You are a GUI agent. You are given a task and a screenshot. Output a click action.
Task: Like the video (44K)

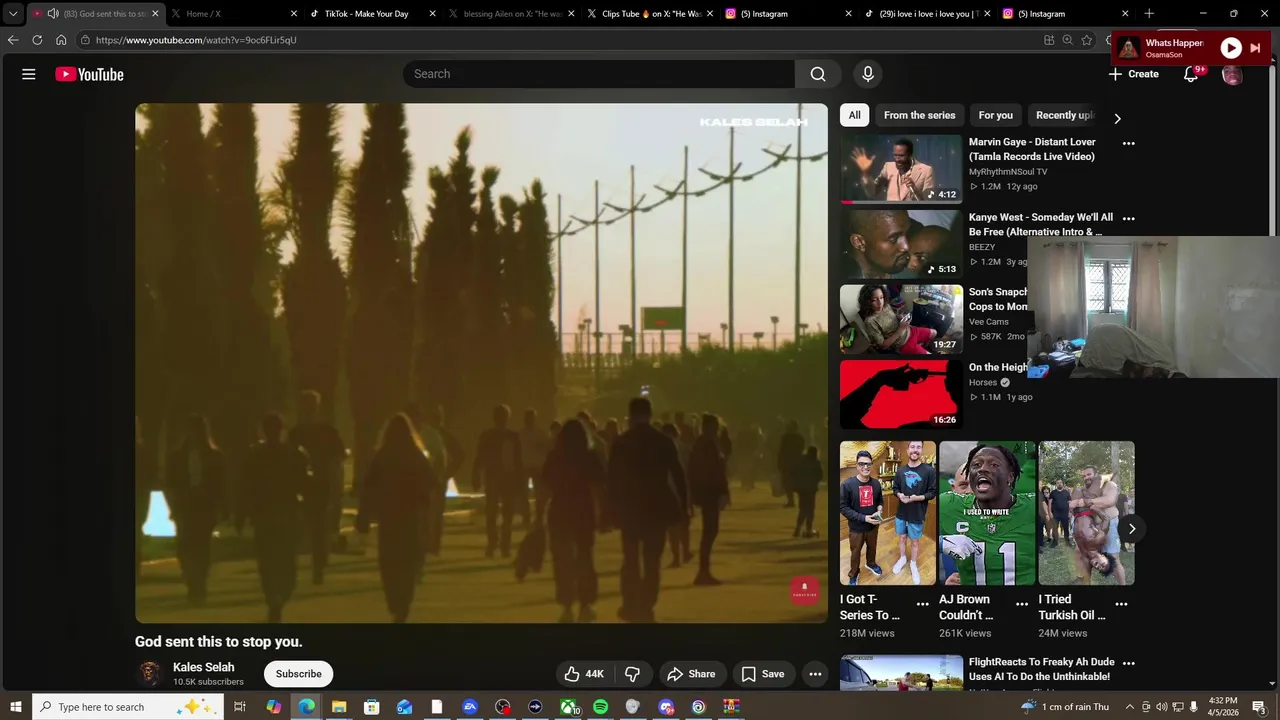coord(583,674)
